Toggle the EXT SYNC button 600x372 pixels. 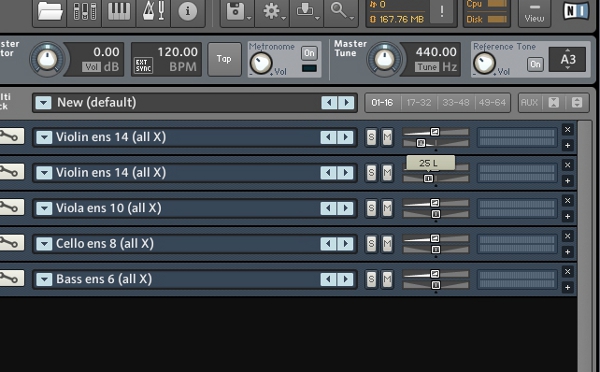[x=143, y=65]
